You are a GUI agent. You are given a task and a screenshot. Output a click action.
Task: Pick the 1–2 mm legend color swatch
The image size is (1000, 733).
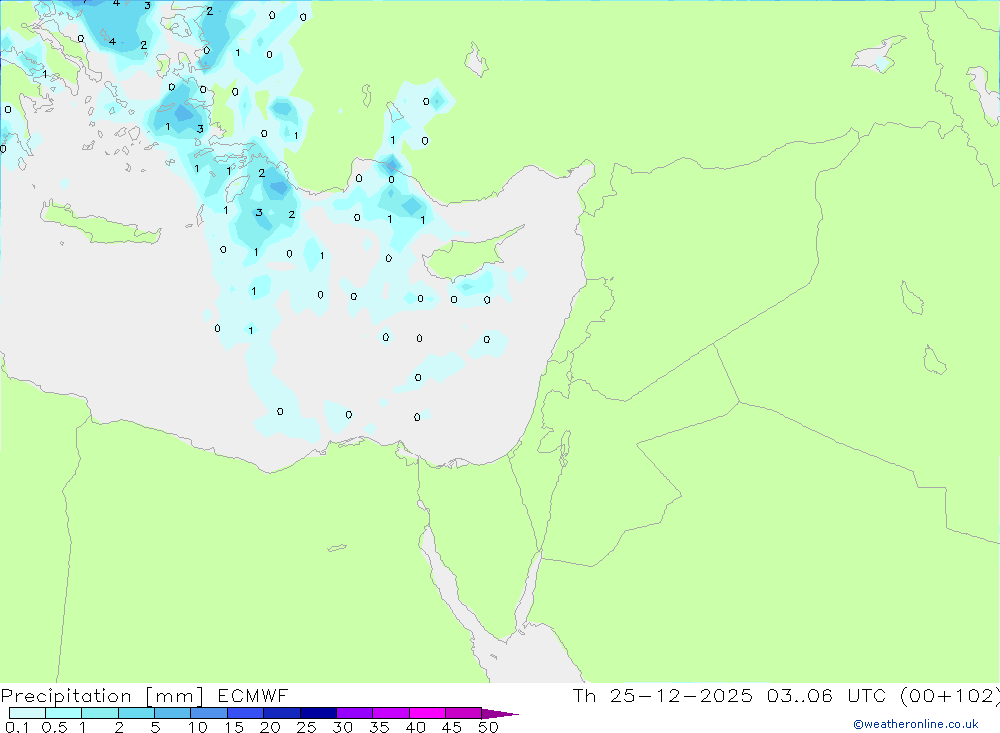tap(100, 713)
